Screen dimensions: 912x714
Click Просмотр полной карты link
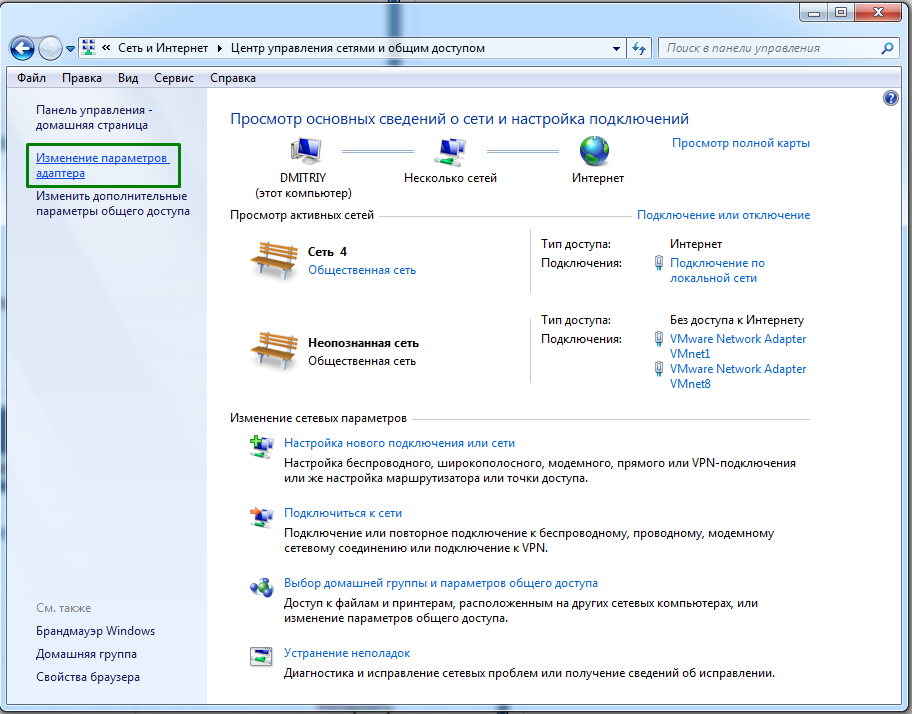pyautogui.click(x=740, y=143)
